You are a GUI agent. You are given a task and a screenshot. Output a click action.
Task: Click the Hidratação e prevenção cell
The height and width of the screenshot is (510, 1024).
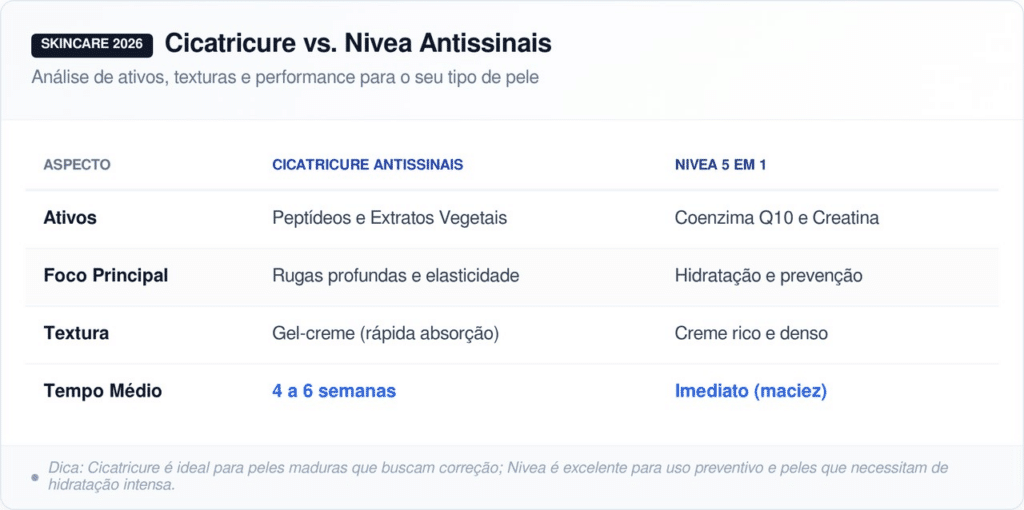(x=768, y=276)
